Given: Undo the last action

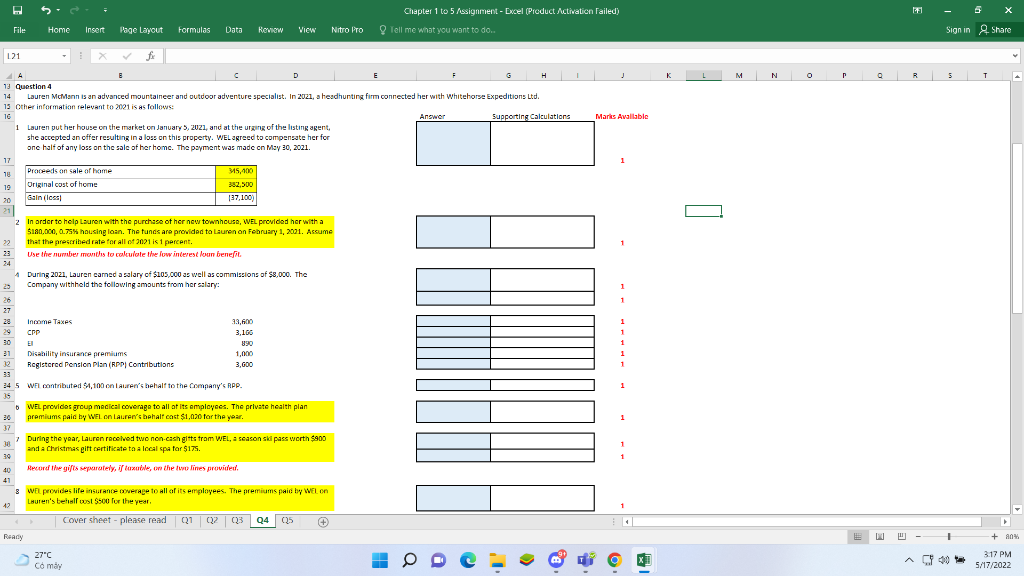Looking at the screenshot, I should coord(45,10).
